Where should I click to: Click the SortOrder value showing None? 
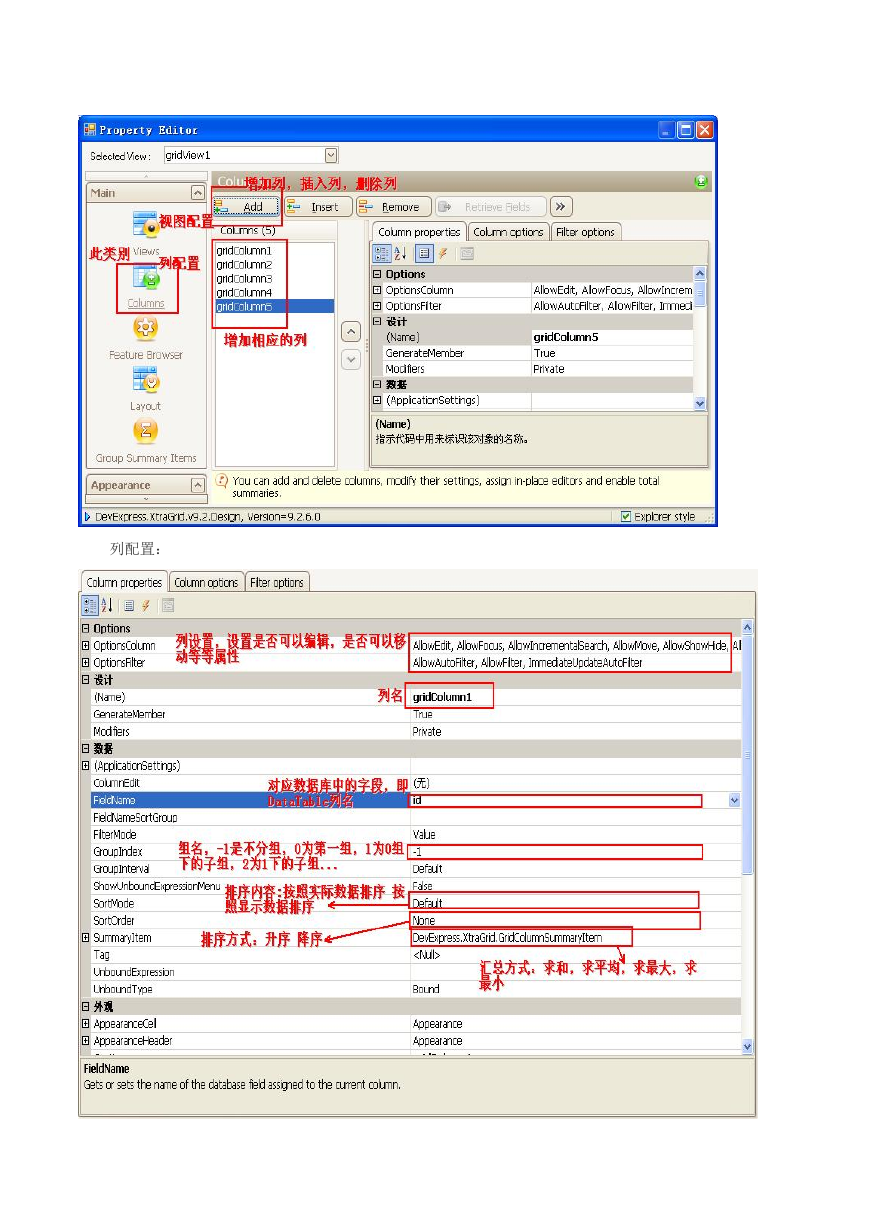point(575,921)
